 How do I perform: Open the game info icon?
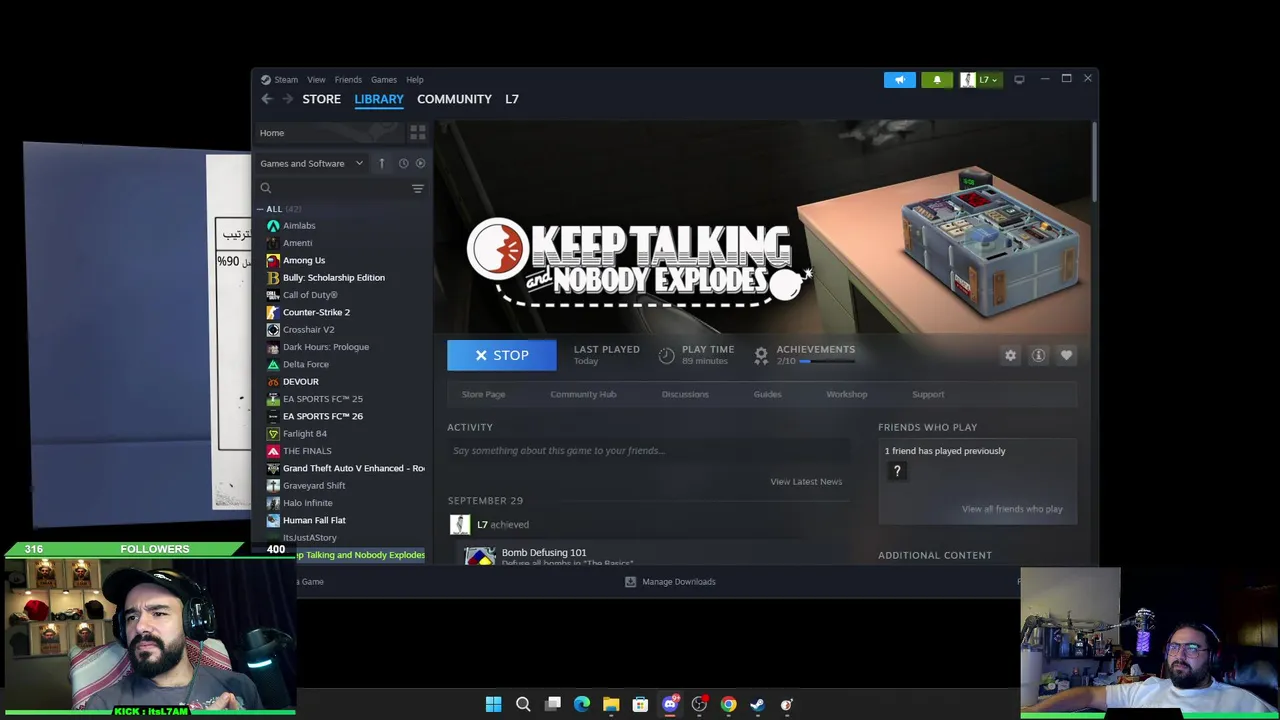(1038, 355)
